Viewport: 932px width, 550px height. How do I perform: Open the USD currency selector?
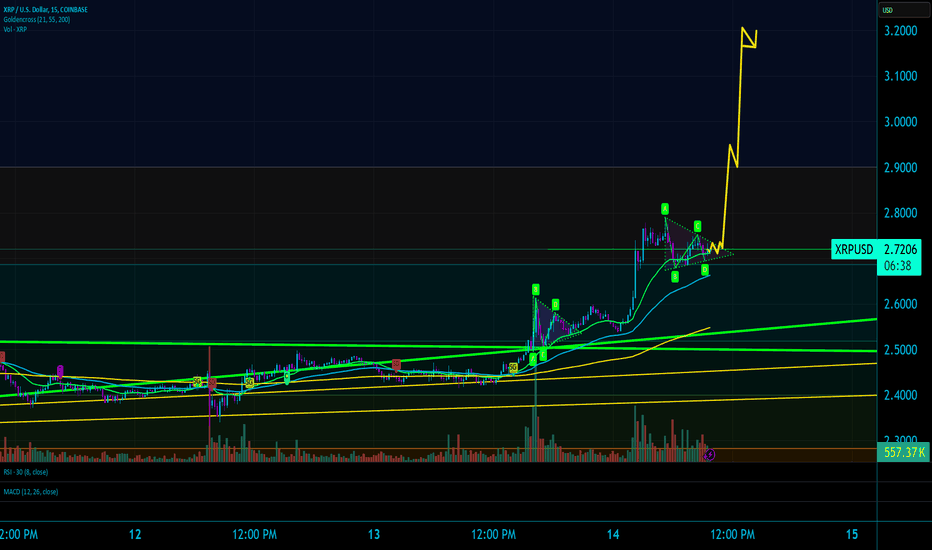pyautogui.click(x=902, y=10)
